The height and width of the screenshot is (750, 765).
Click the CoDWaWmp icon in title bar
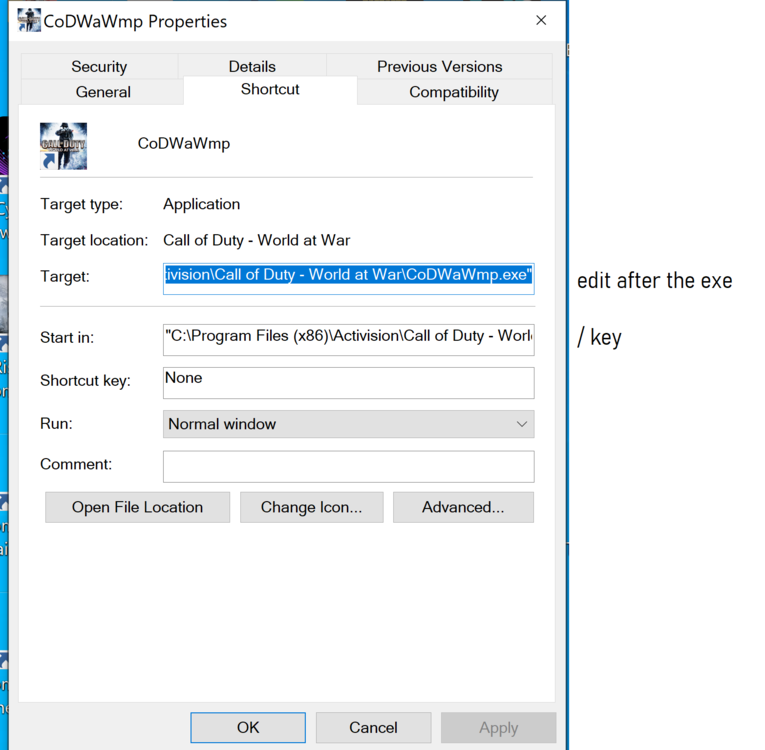[x=29, y=20]
